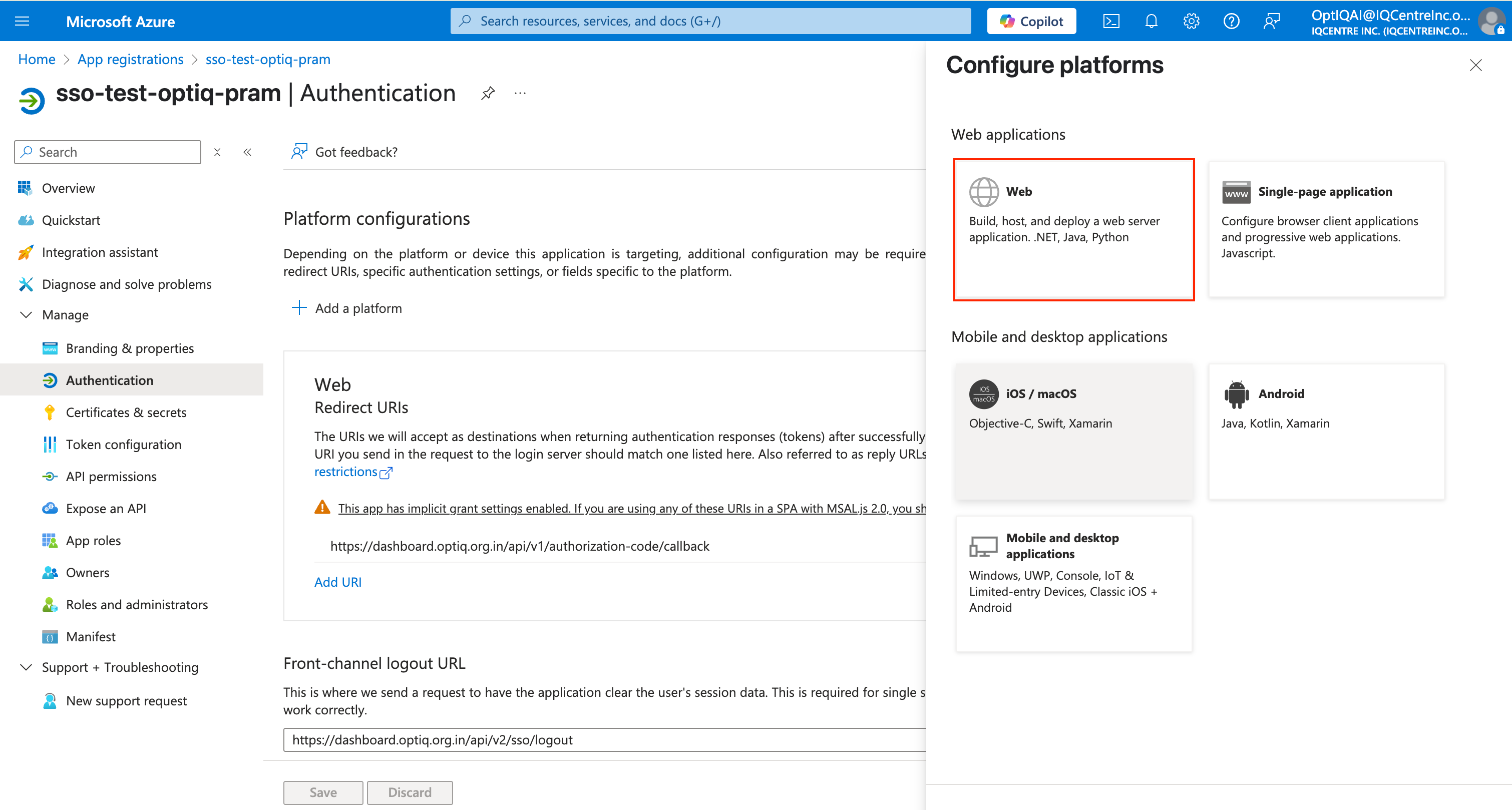
Task: Open the Overview page
Action: (68, 188)
